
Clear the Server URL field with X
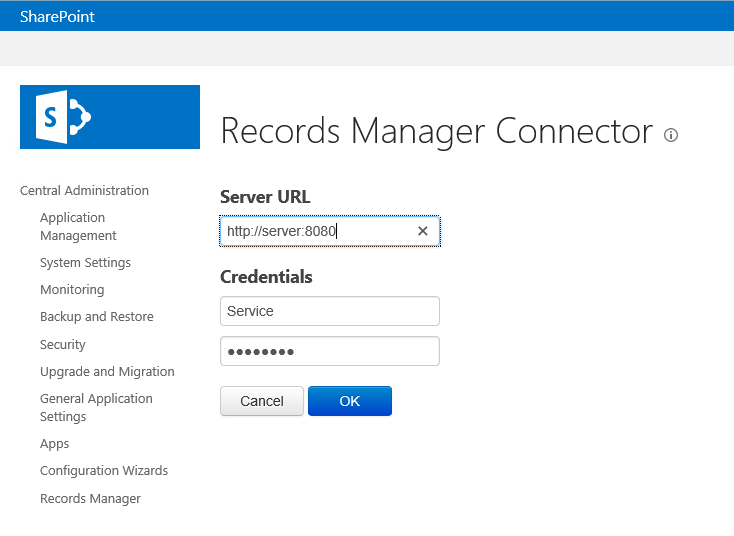point(423,231)
